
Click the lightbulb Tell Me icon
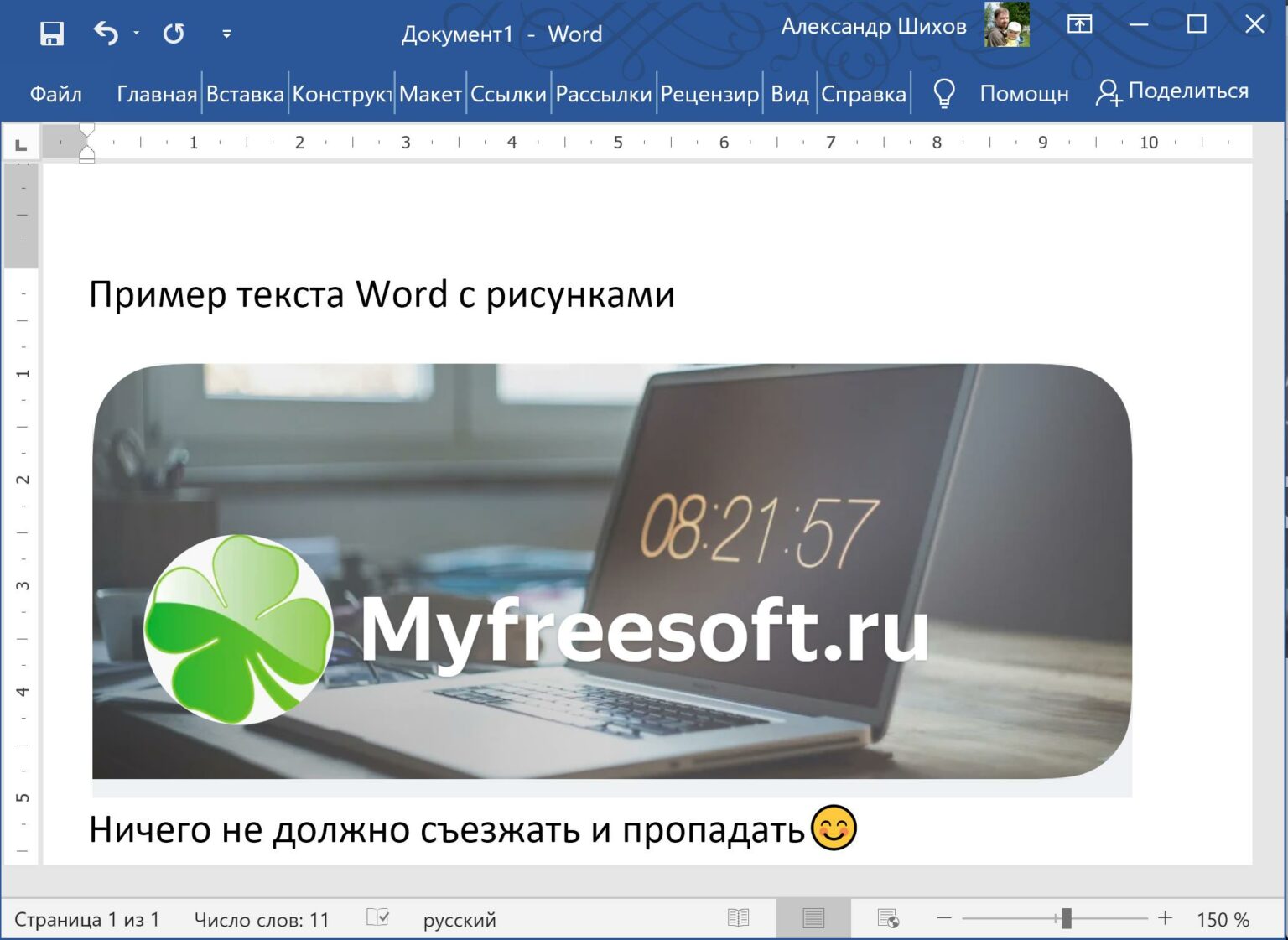click(x=944, y=93)
